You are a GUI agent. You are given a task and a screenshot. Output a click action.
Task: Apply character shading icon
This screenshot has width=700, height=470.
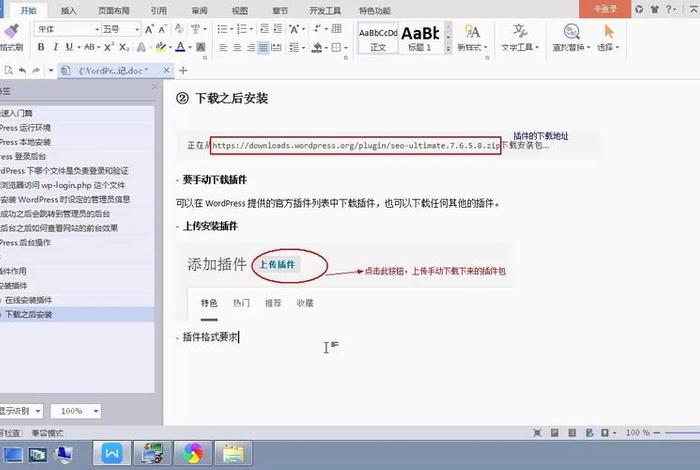point(201,47)
